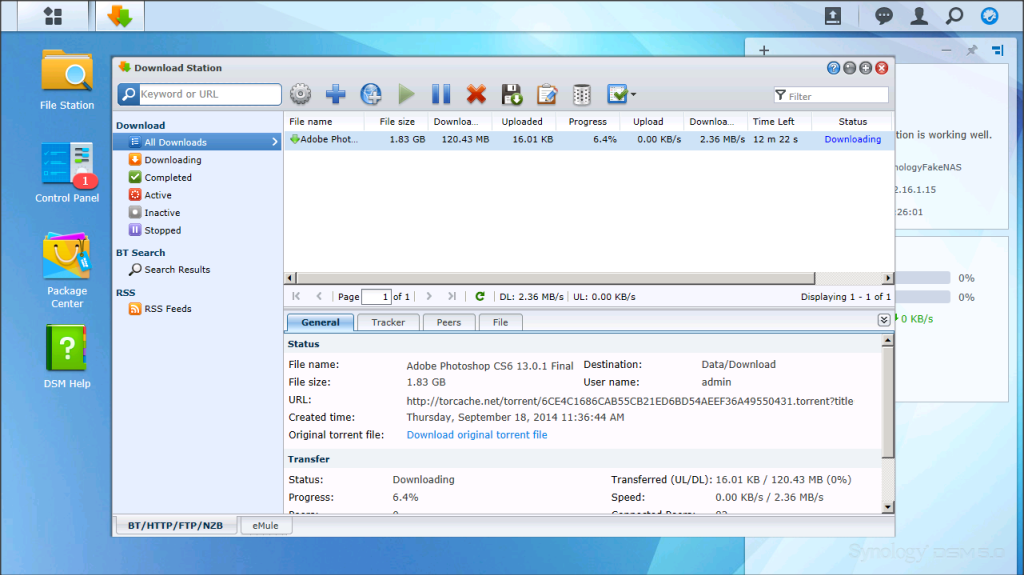Screen dimensions: 1024x575
Task: Click the clipboard edit task icon
Action: coord(547,94)
